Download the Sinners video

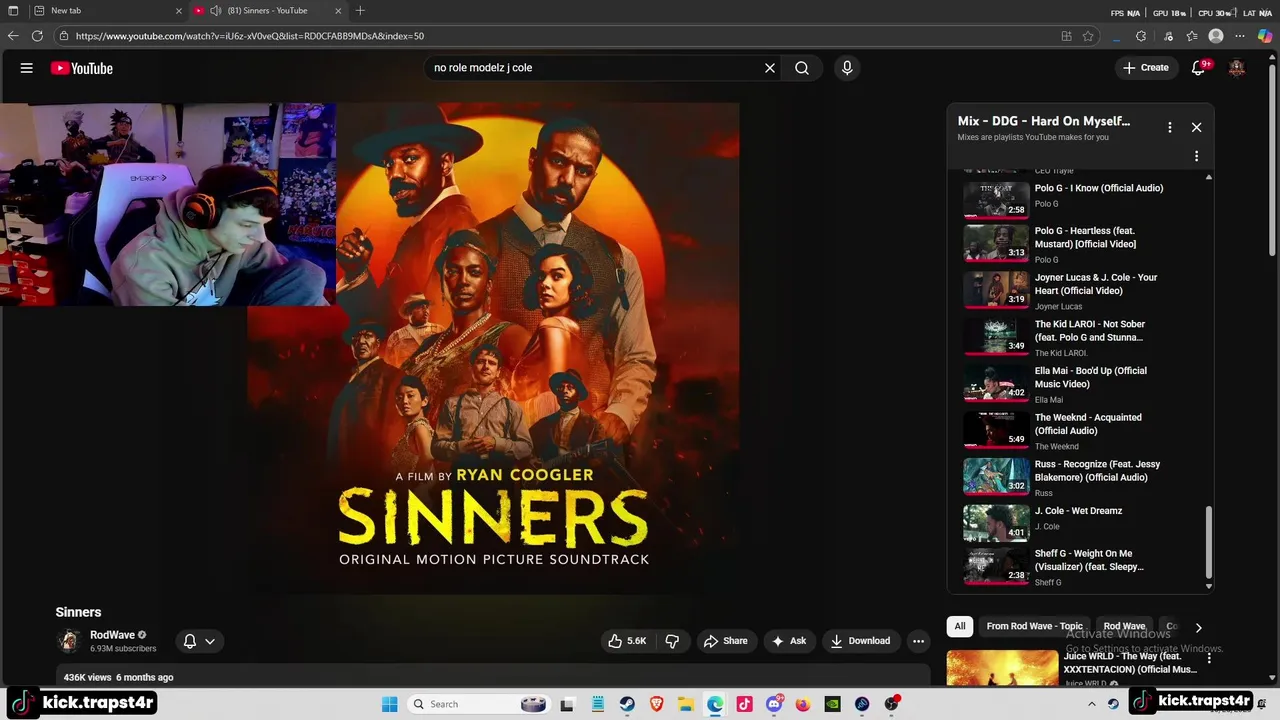click(860, 641)
